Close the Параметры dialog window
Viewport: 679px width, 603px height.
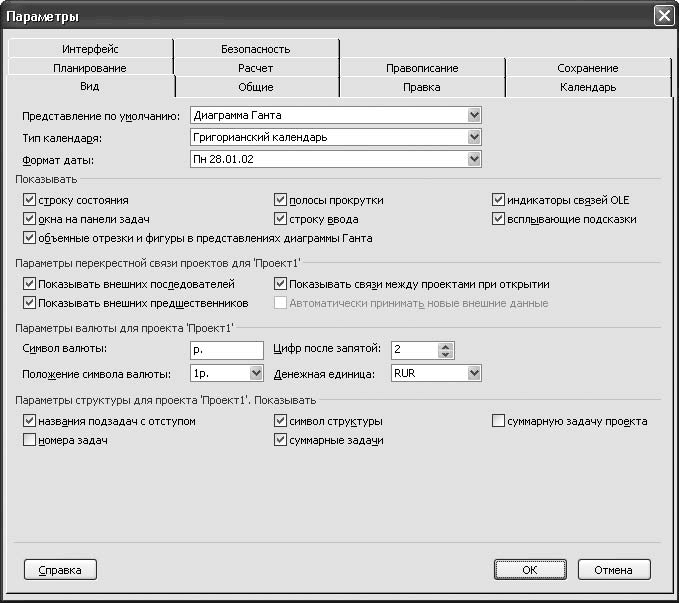pos(662,17)
